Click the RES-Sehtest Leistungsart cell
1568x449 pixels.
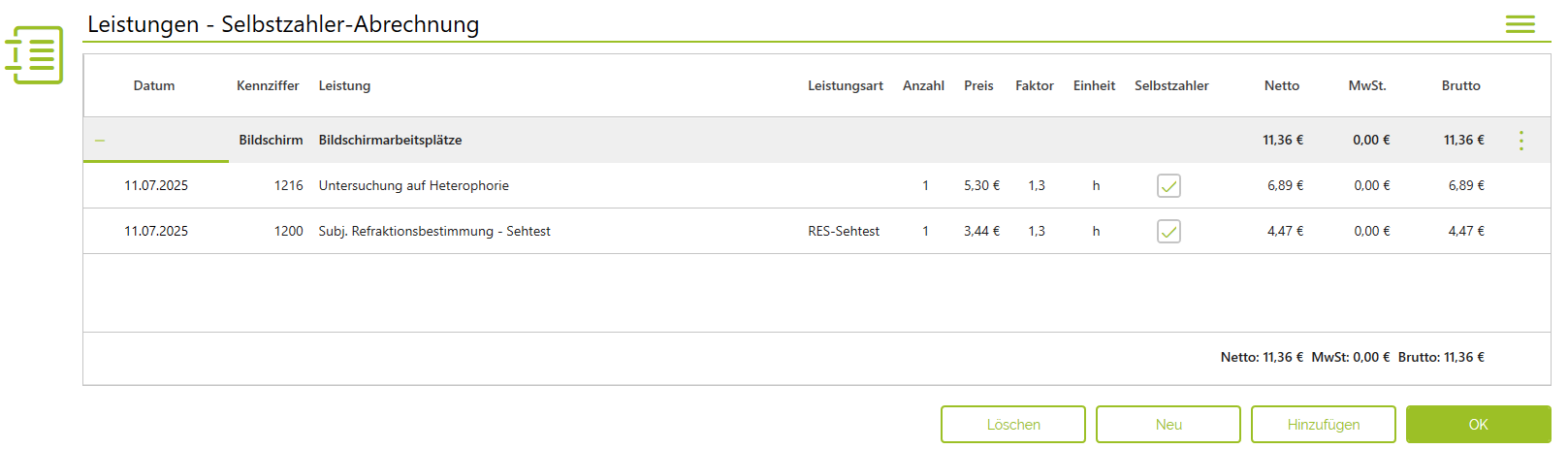[x=844, y=232]
